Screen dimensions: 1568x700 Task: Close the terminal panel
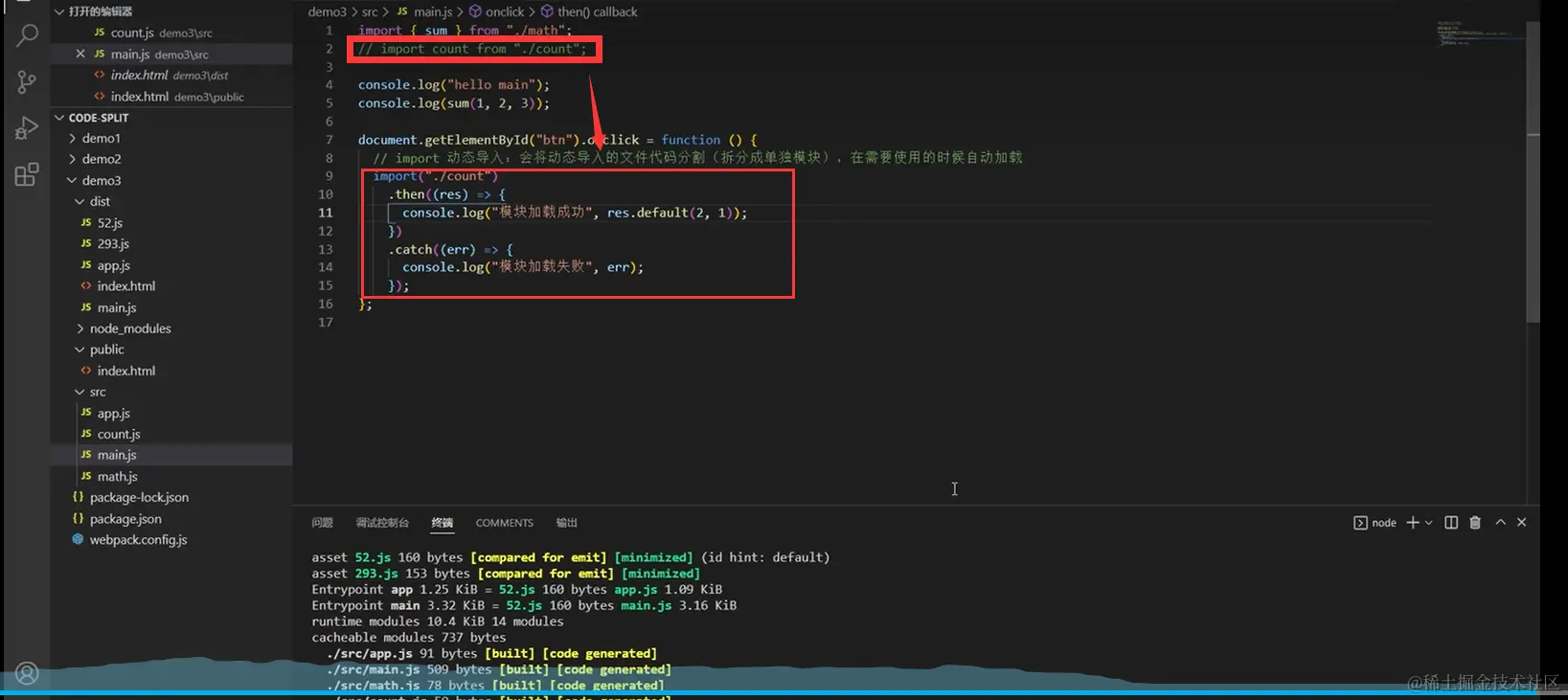point(1522,522)
